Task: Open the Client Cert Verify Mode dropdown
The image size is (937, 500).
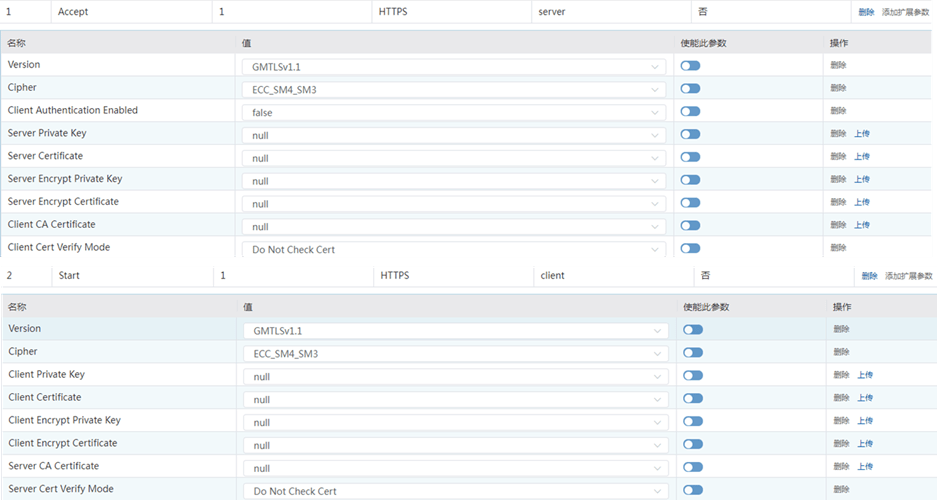Action: [454, 250]
